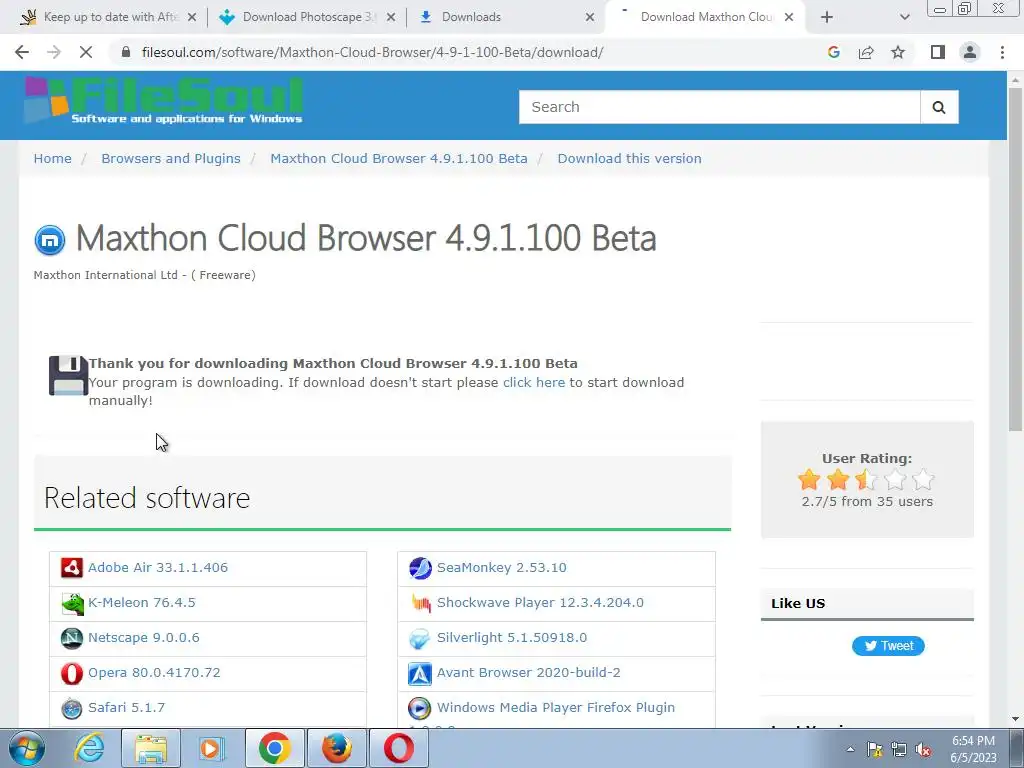The height and width of the screenshot is (768, 1024).
Task: Click the Maxthon blue logo icon
Action: 50,240
